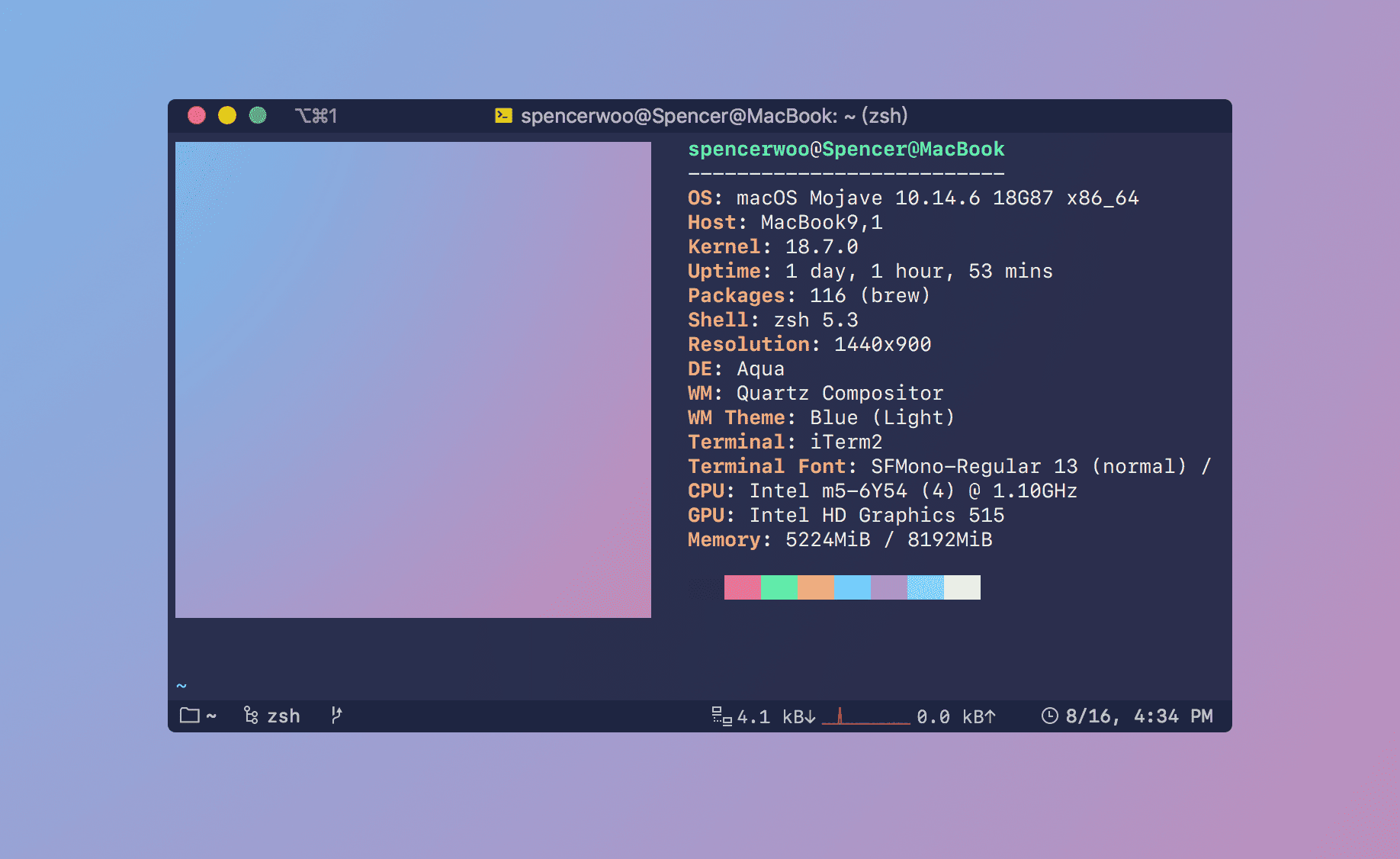Click the OS line showing macOS Mojave
This screenshot has width=1400, height=859.
914,198
